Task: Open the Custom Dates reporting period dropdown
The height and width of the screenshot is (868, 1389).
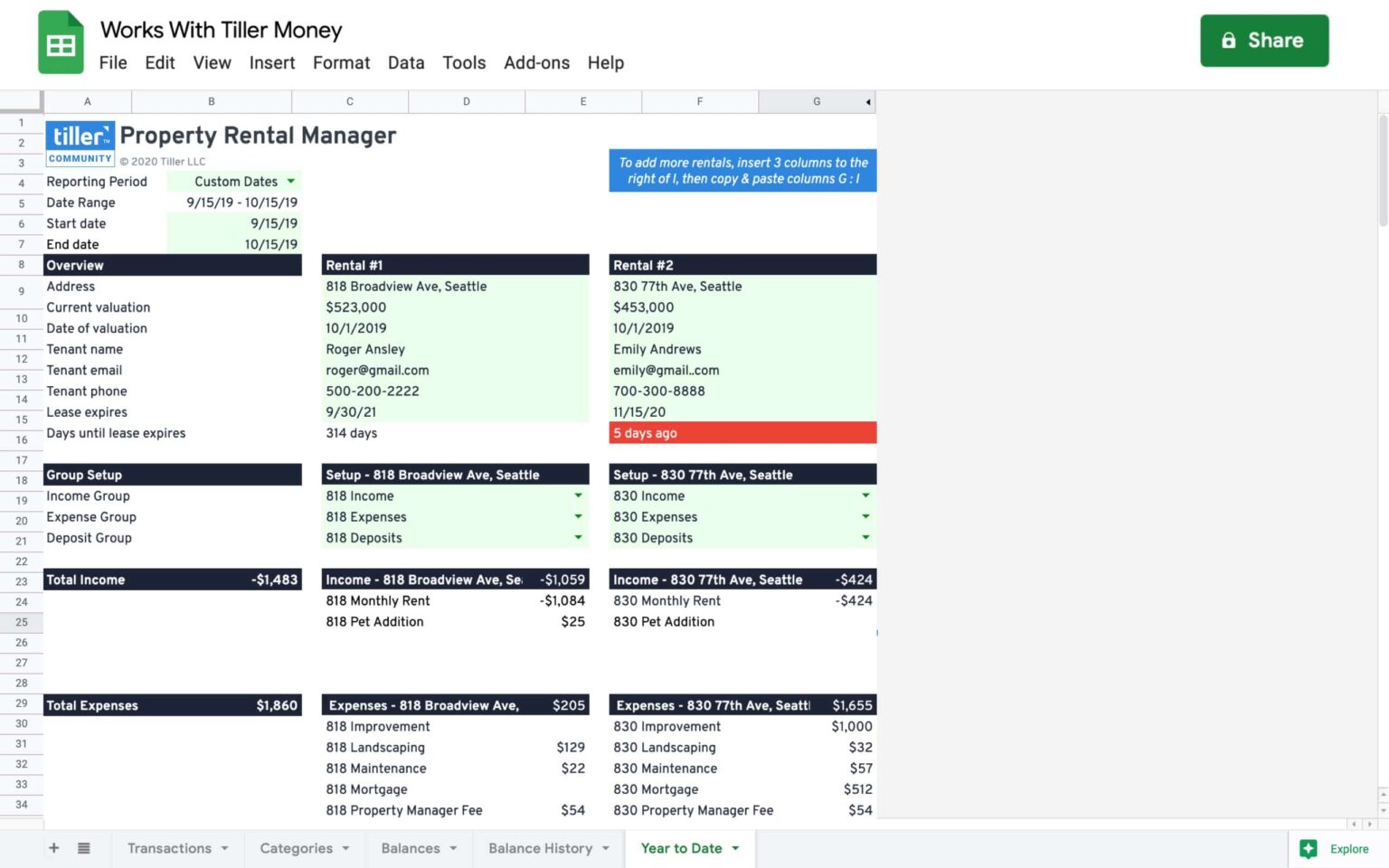Action: tap(291, 181)
